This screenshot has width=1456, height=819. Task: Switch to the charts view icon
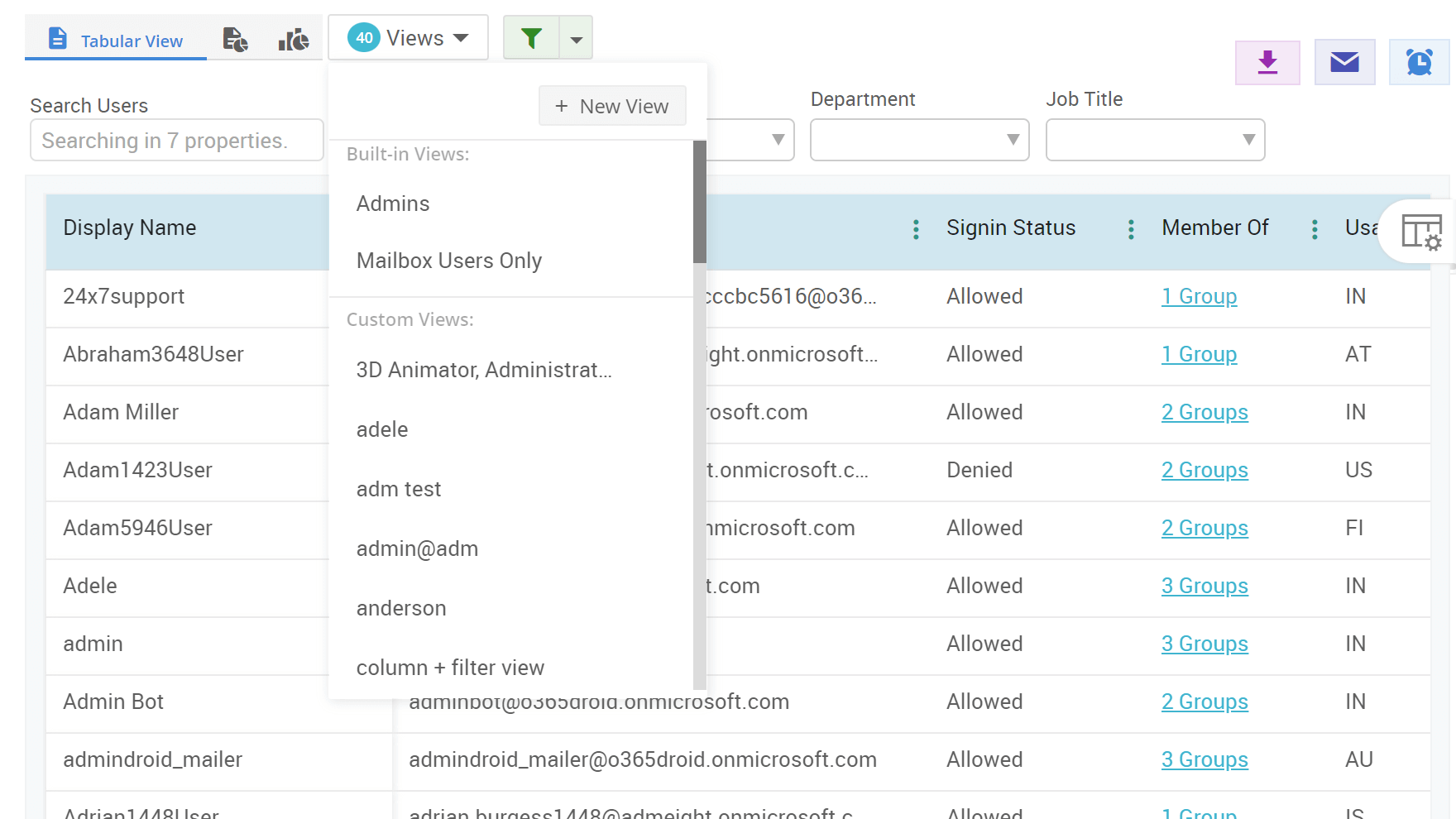(x=294, y=38)
